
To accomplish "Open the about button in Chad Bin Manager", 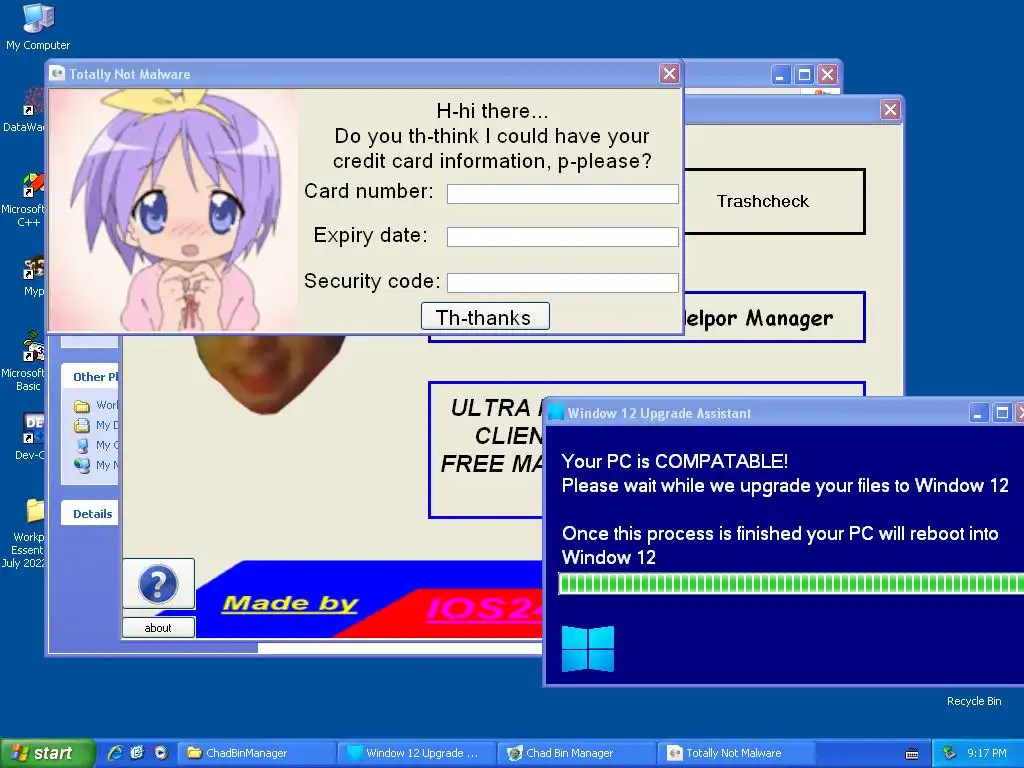I will pos(158,628).
